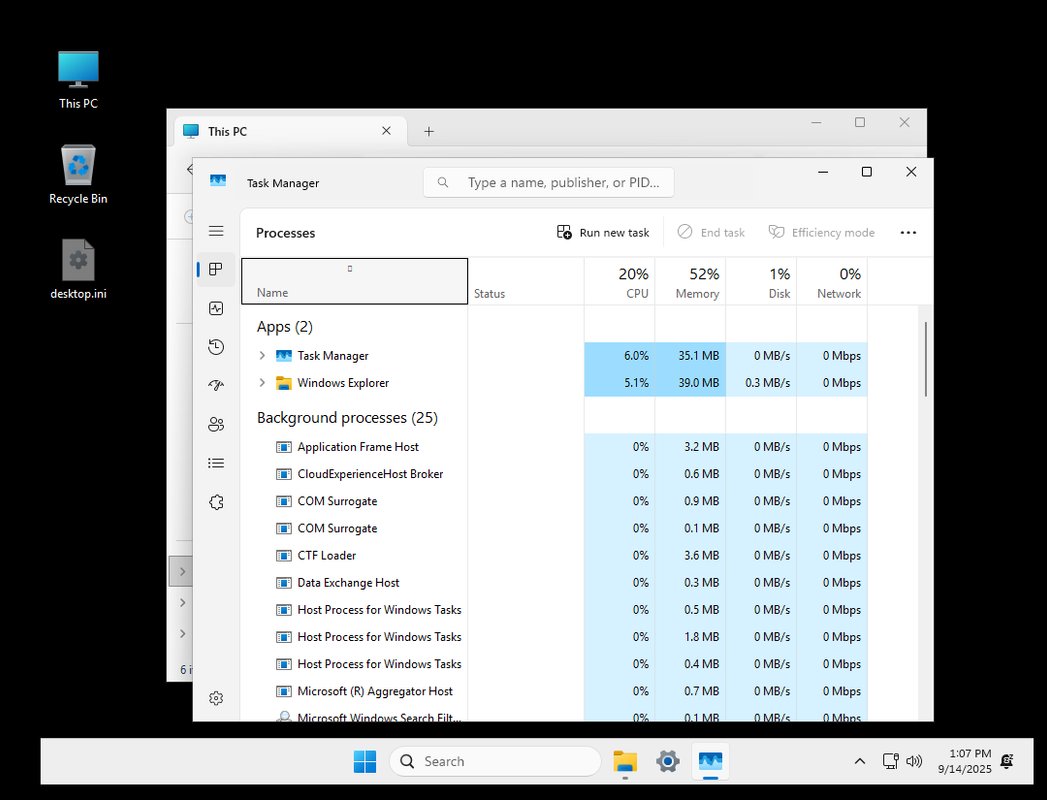Screen dimensions: 1047x800
Task: Click the End task button
Action: click(711, 232)
